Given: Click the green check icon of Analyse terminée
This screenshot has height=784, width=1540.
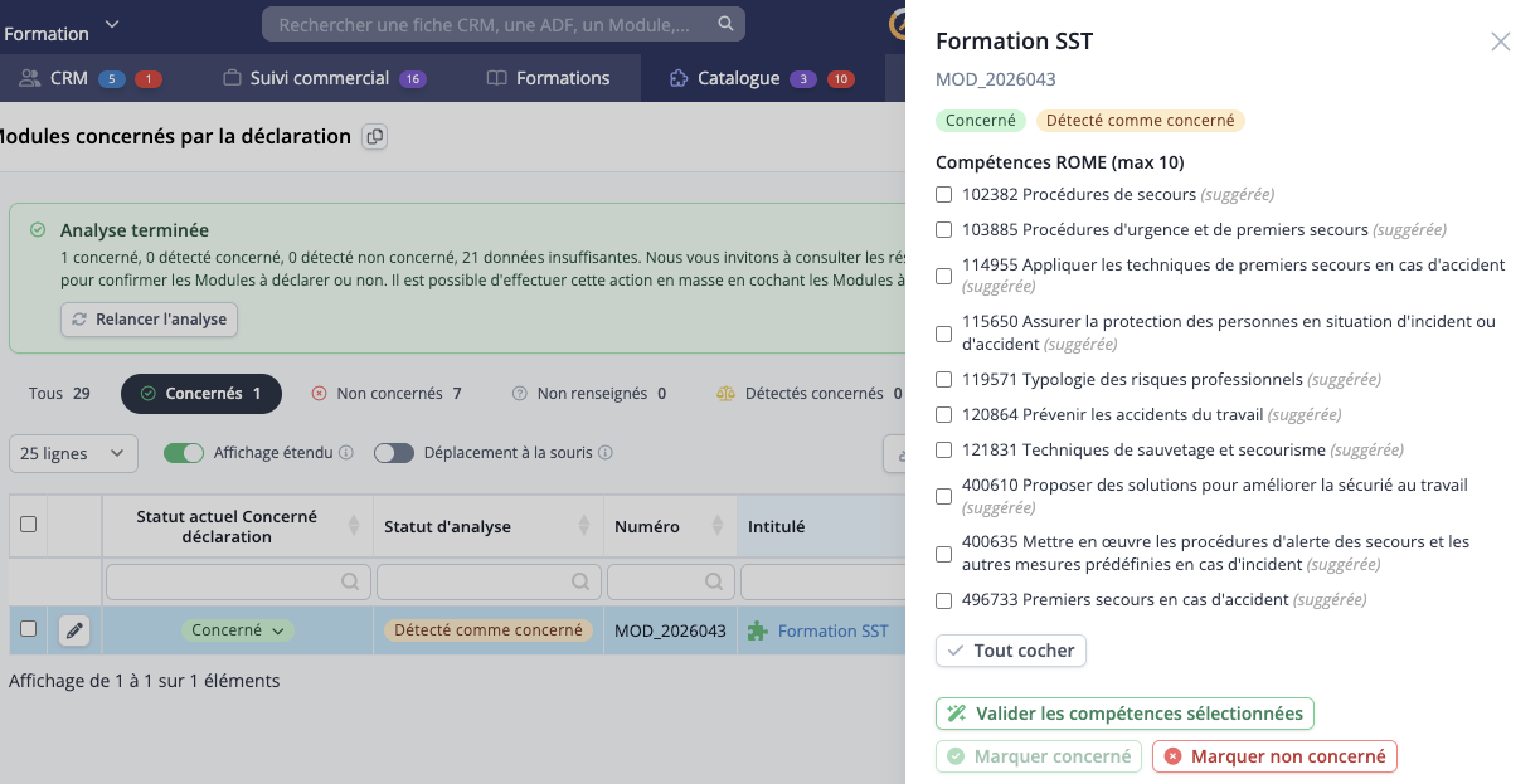Looking at the screenshot, I should 38,230.
